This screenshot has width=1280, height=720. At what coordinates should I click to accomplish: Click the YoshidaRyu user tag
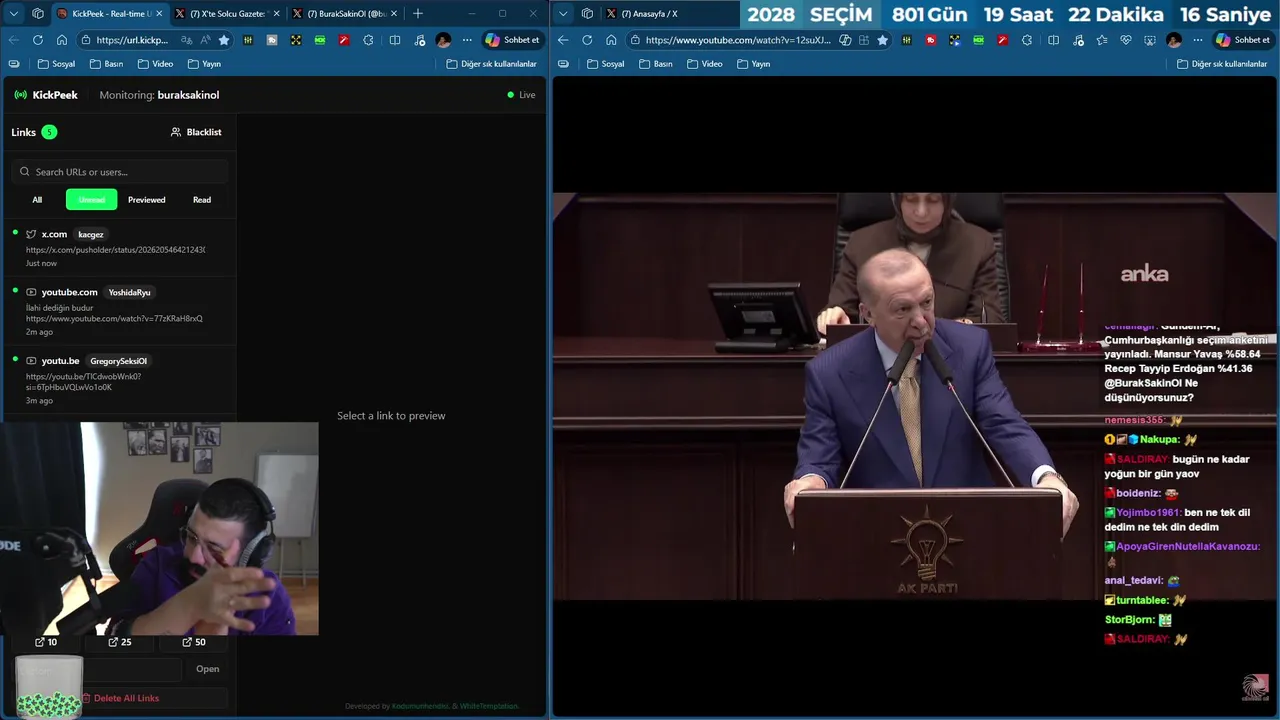[x=129, y=293]
